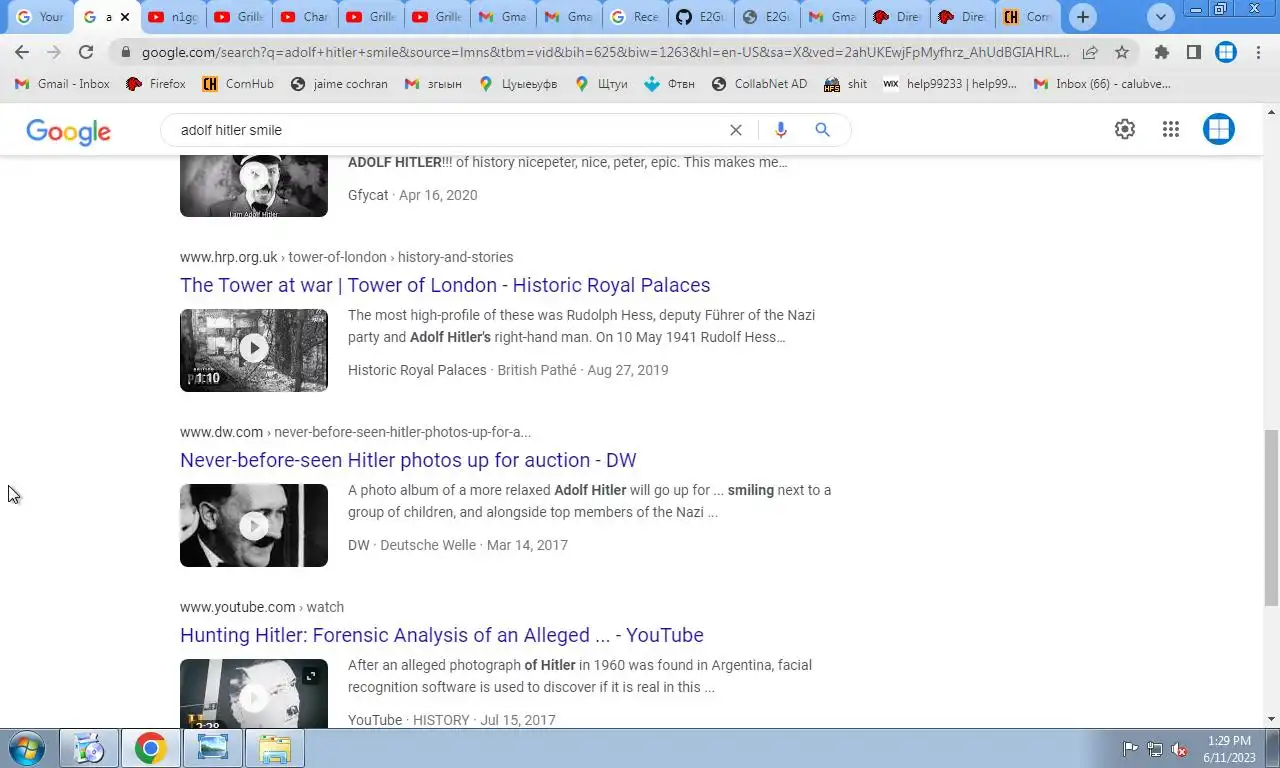Image resolution: width=1280 pixels, height=768 pixels.
Task: Open help99233 Wix bookmark
Action: click(x=950, y=84)
